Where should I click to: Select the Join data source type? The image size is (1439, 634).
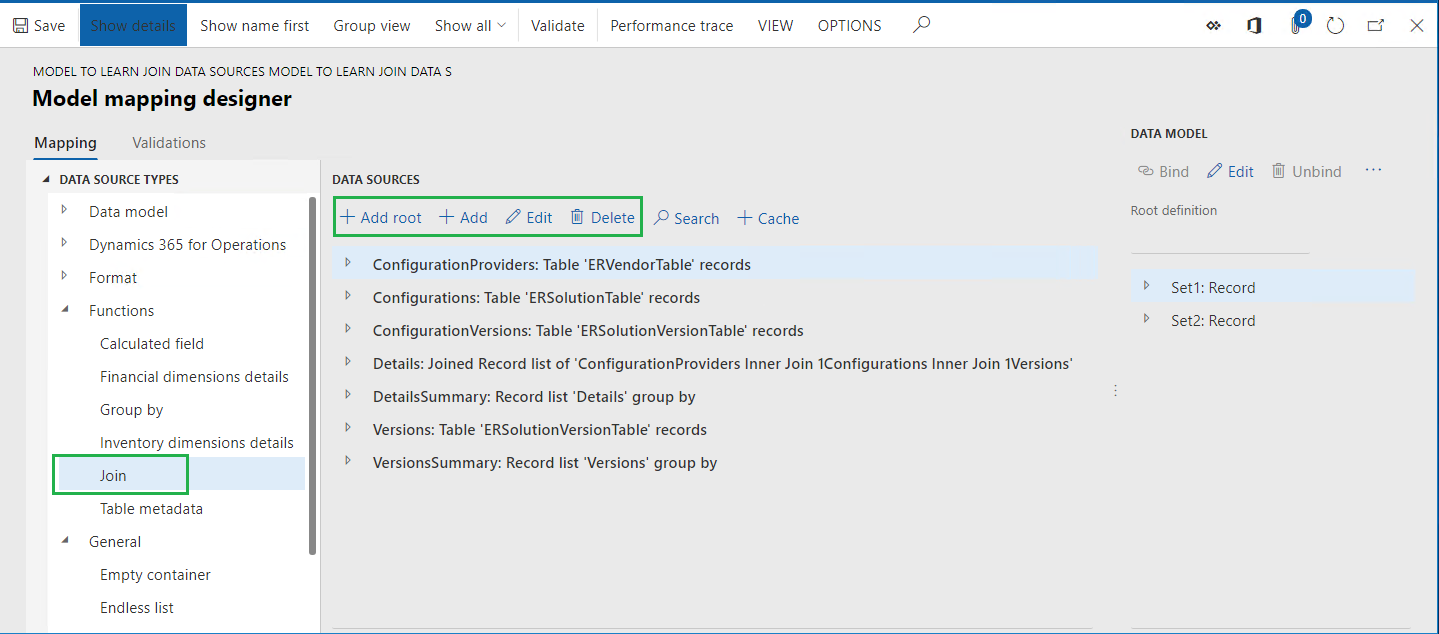113,476
